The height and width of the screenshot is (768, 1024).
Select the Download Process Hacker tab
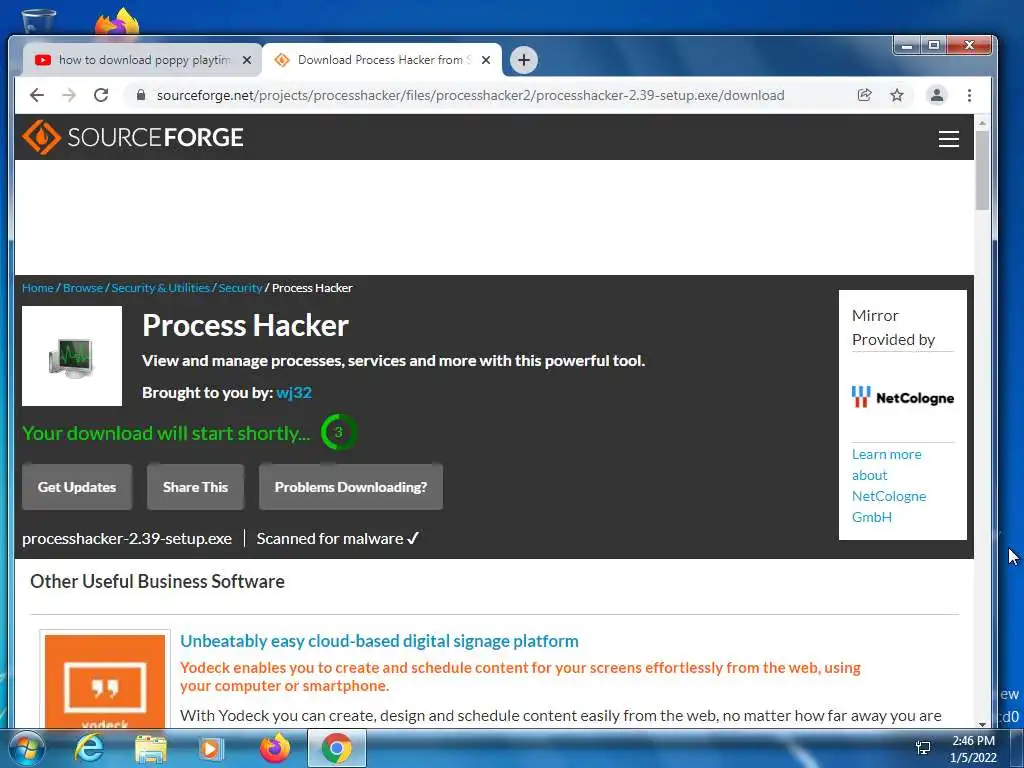pos(384,60)
